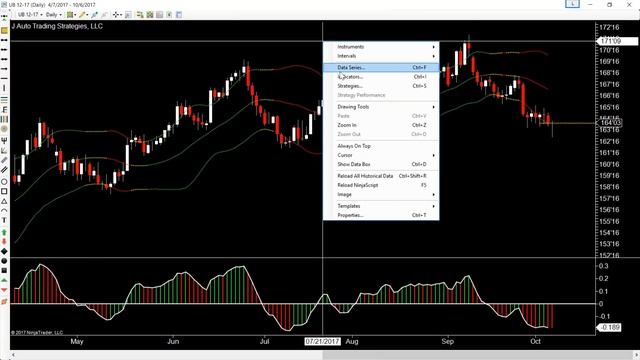Screen dimensions: 640x360
Task: Click the Aug label on time axis
Action: pyautogui.click(x=352, y=341)
